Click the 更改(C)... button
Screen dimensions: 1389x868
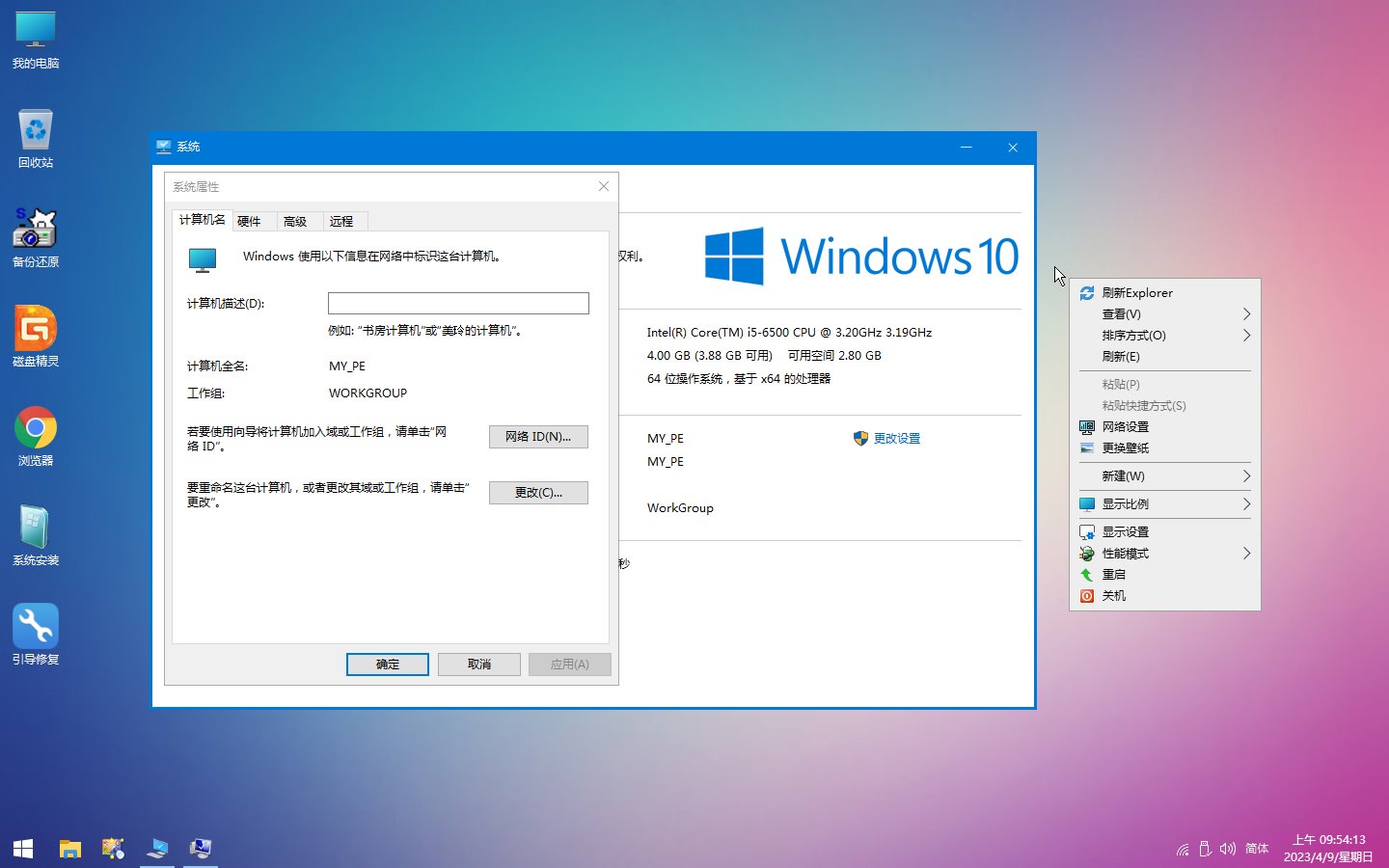[538, 493]
